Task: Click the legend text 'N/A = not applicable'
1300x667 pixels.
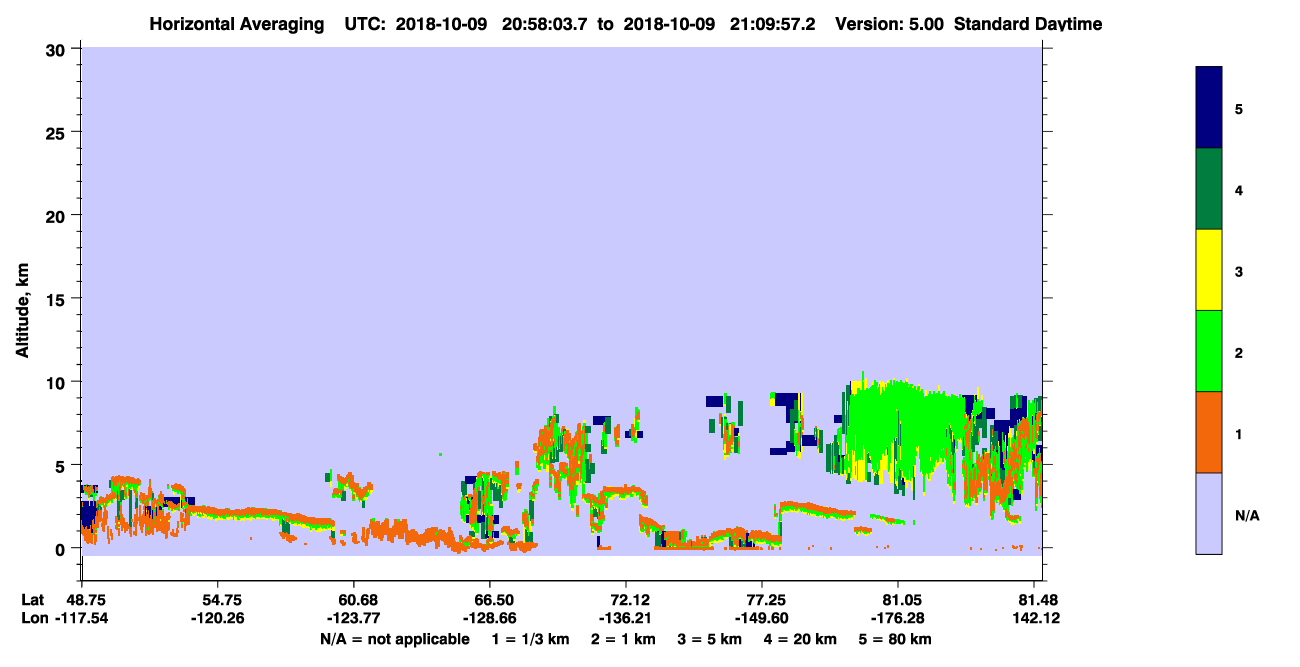Action: (395, 639)
